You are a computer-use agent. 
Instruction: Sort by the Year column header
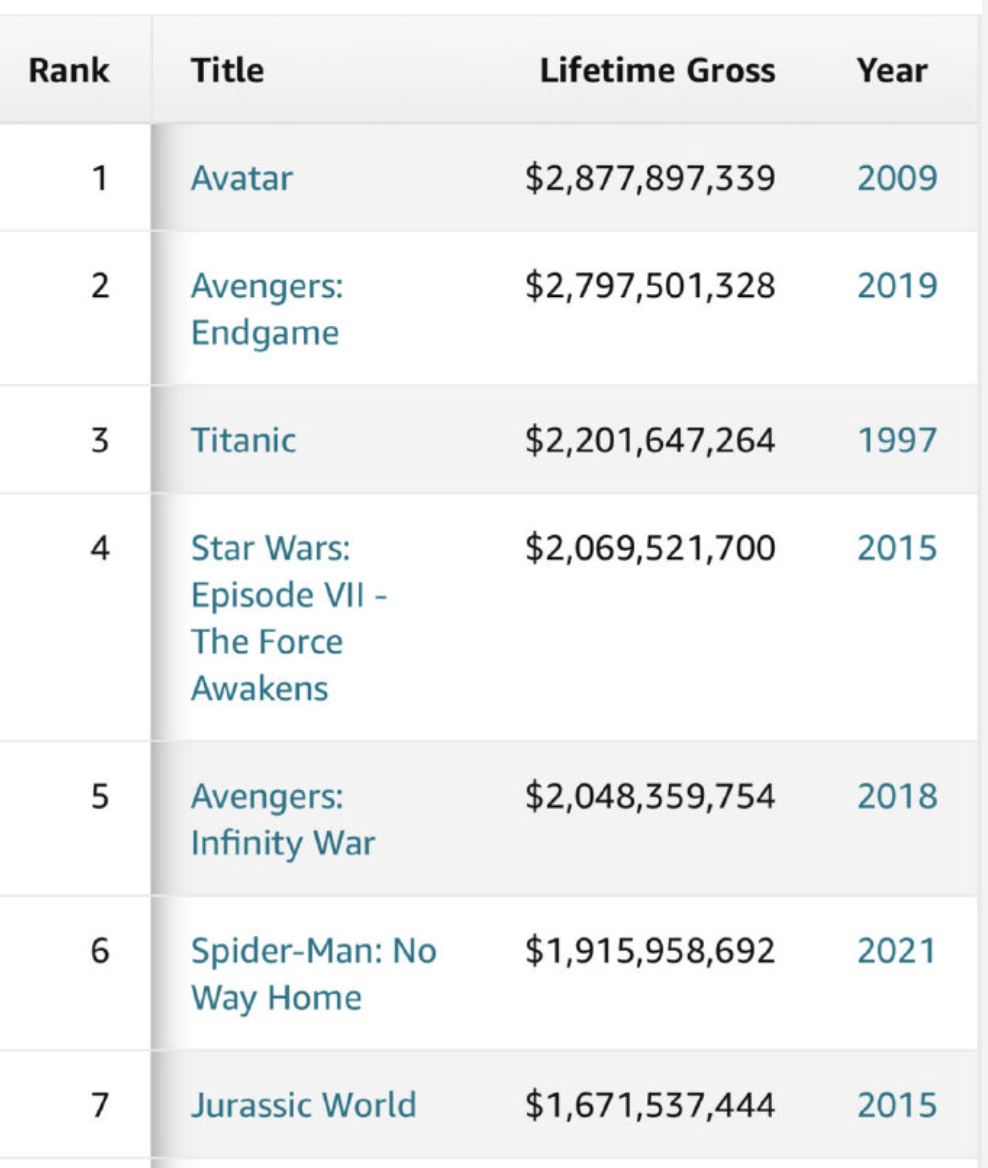coord(892,71)
